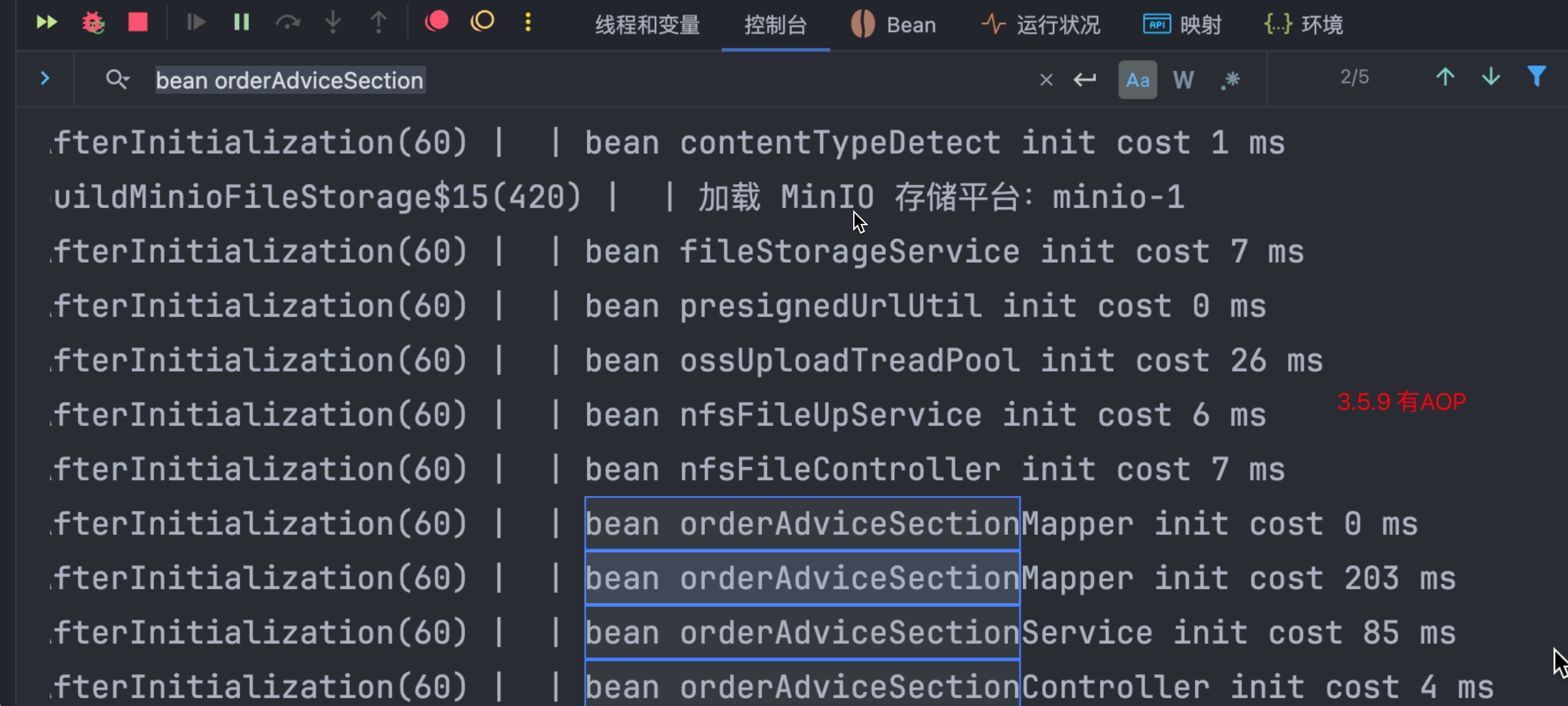Image resolution: width=1568 pixels, height=706 pixels.
Task: Jump to next search match
Action: pyautogui.click(x=1491, y=77)
